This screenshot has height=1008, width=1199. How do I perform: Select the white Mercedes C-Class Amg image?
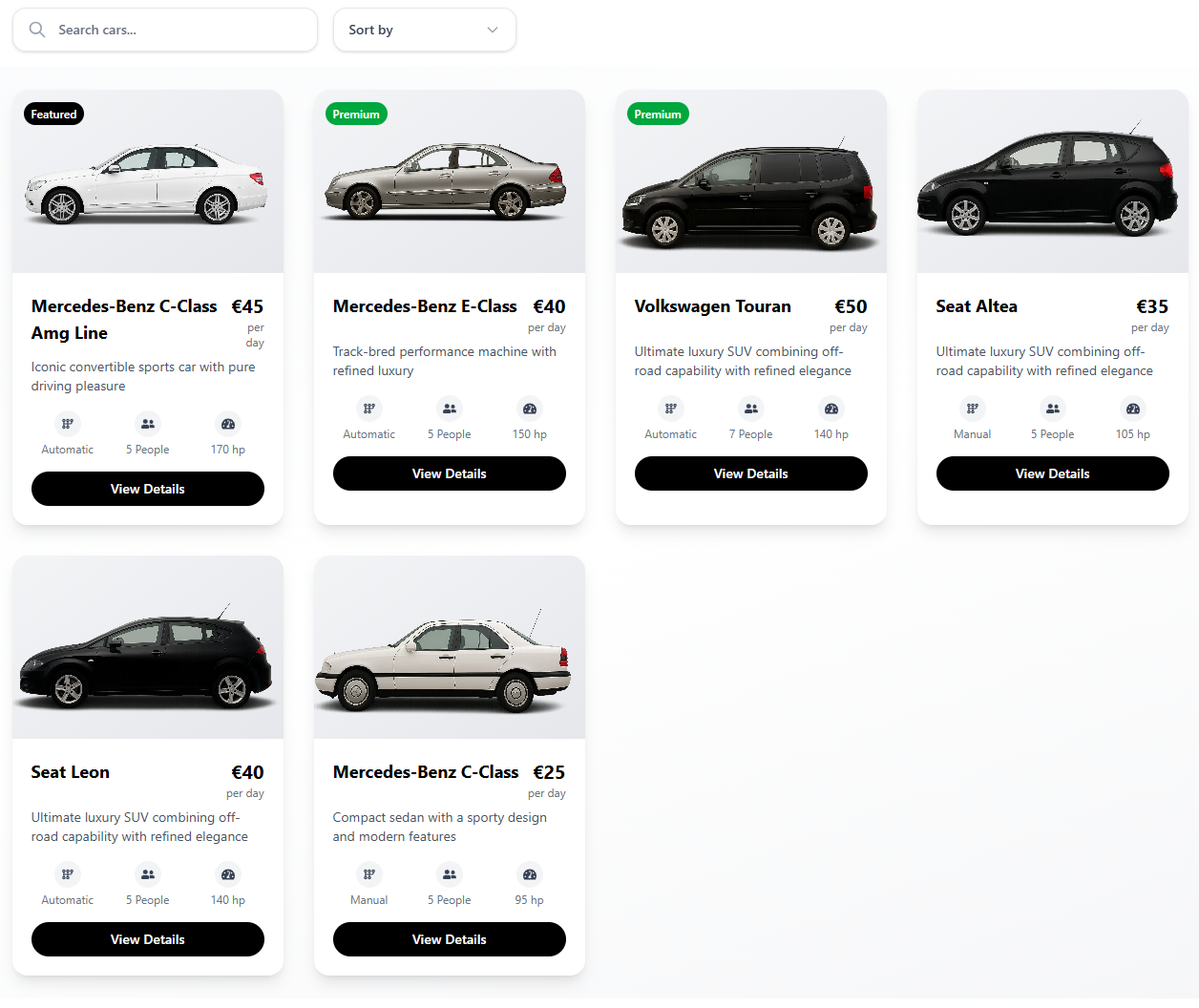coord(147,183)
